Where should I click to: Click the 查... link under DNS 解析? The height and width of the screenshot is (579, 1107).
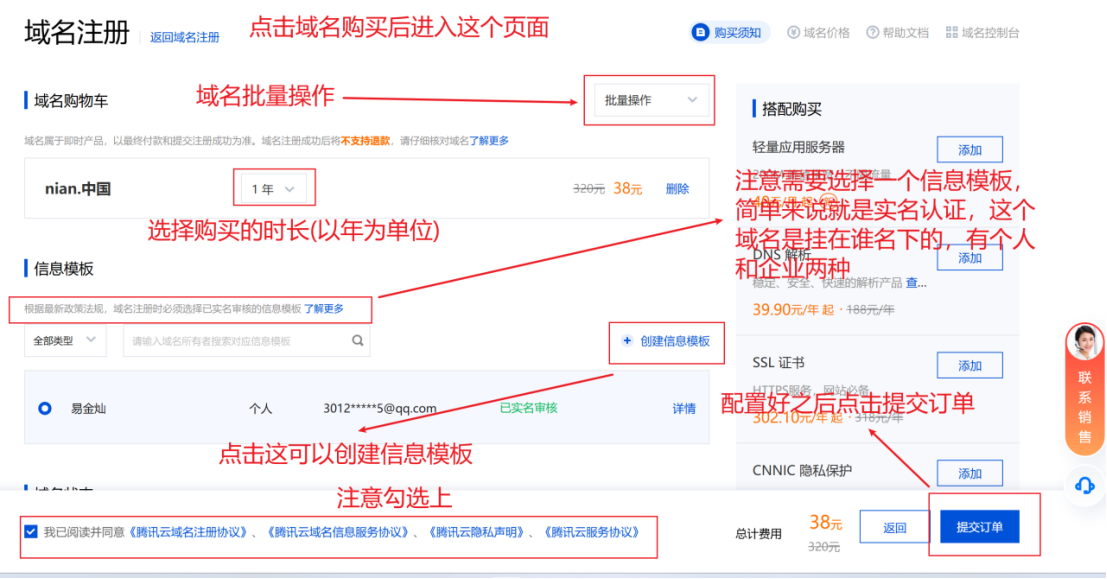pyautogui.click(x=916, y=283)
